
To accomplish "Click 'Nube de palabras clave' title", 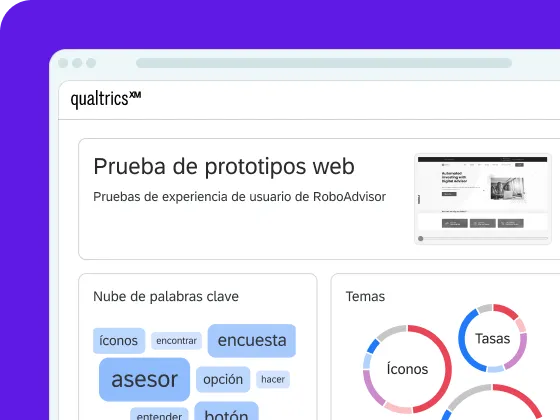I will 166,296.
